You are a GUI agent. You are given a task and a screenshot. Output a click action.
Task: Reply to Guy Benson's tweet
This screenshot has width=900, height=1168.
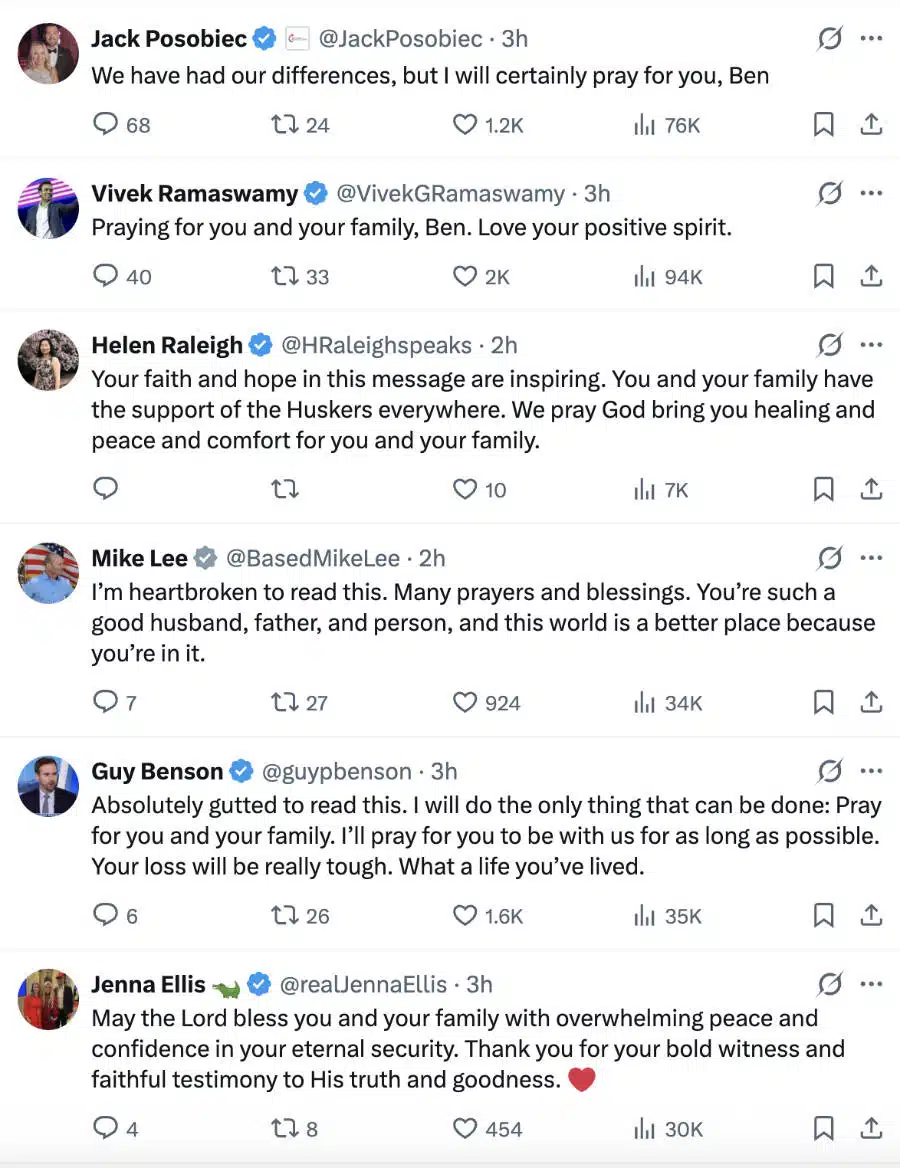pos(106,916)
